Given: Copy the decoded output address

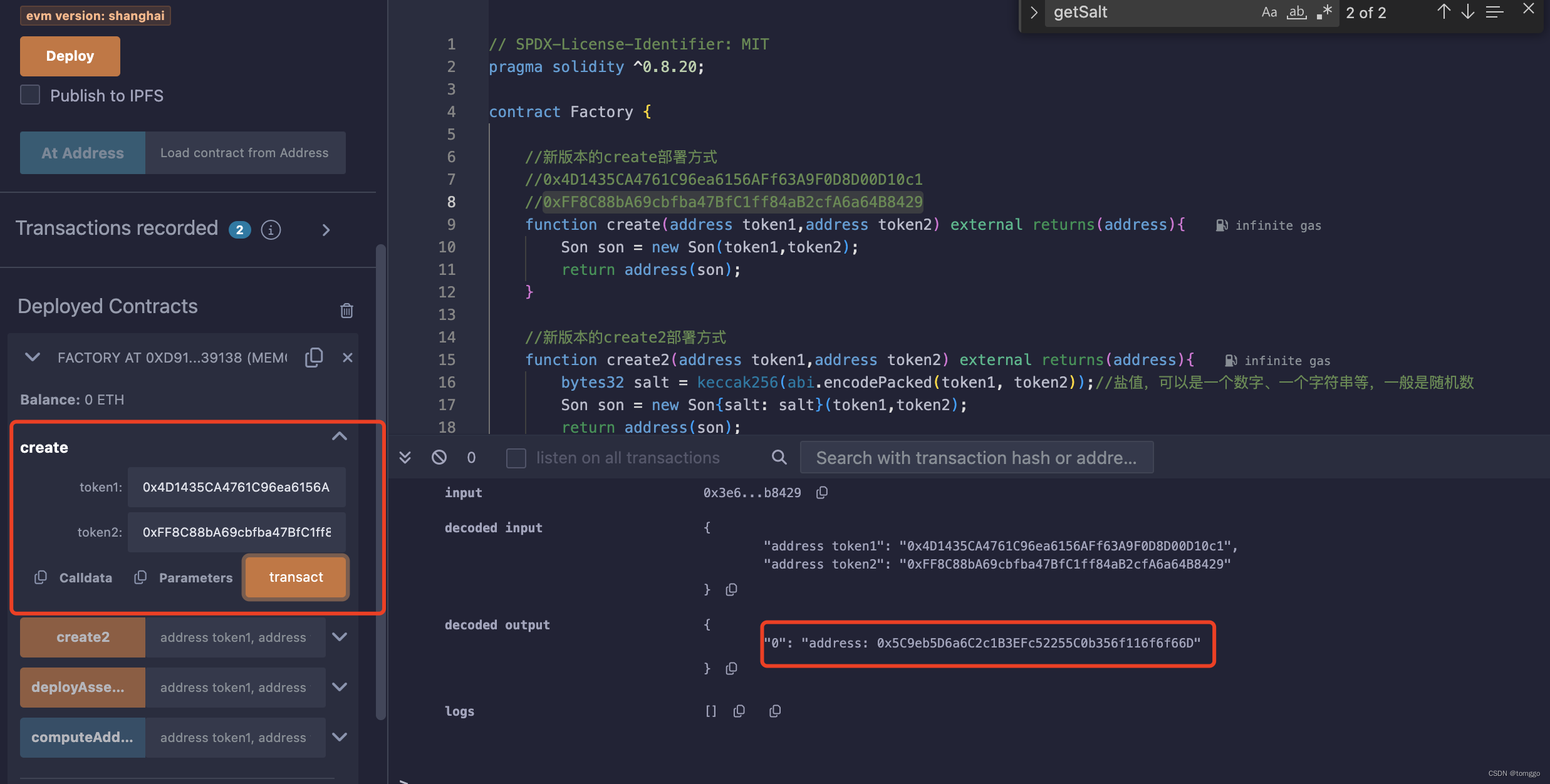Looking at the screenshot, I should pyautogui.click(x=731, y=668).
